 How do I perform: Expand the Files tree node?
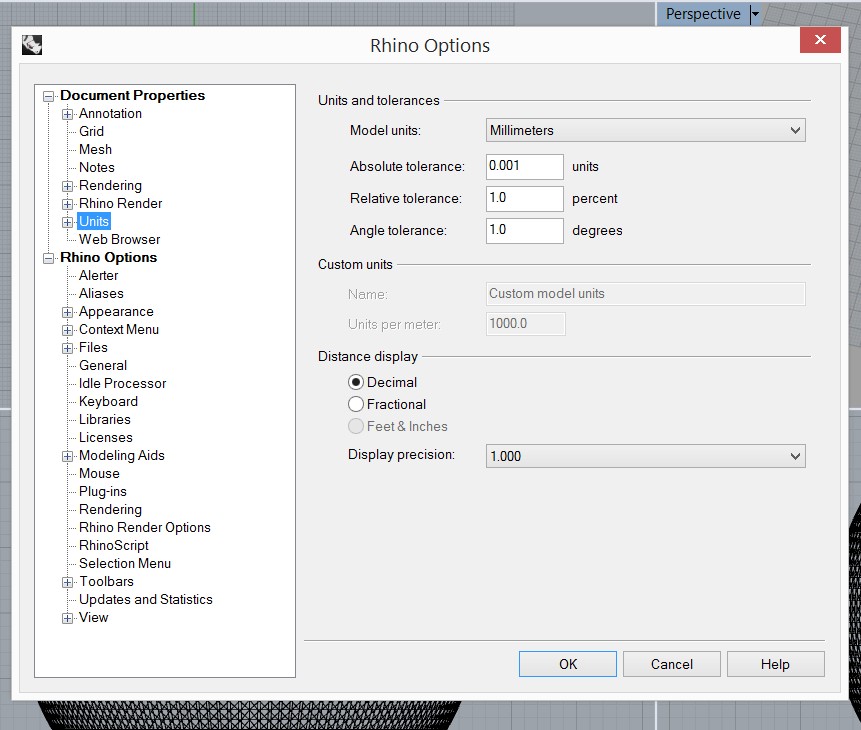tap(68, 348)
